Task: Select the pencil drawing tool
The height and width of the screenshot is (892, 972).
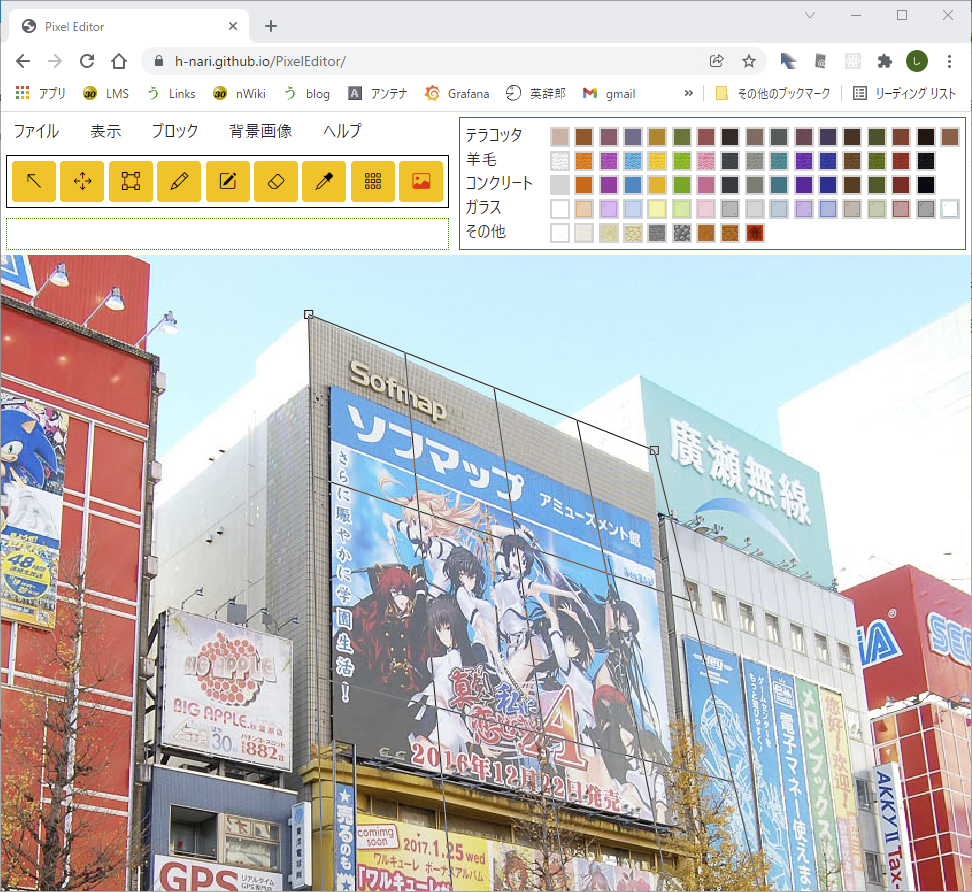Action: coord(179,181)
